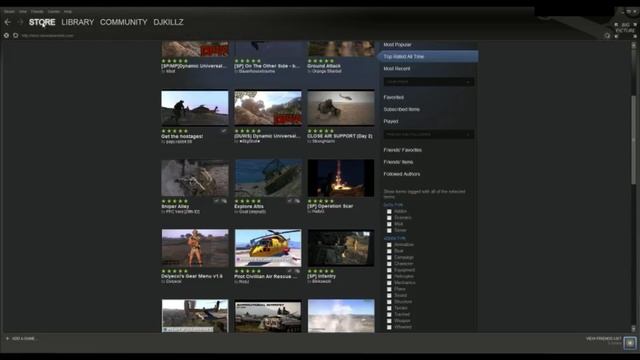
Task: Open the Pilot Civilian Air Rescue thumbnail
Action: (268, 248)
